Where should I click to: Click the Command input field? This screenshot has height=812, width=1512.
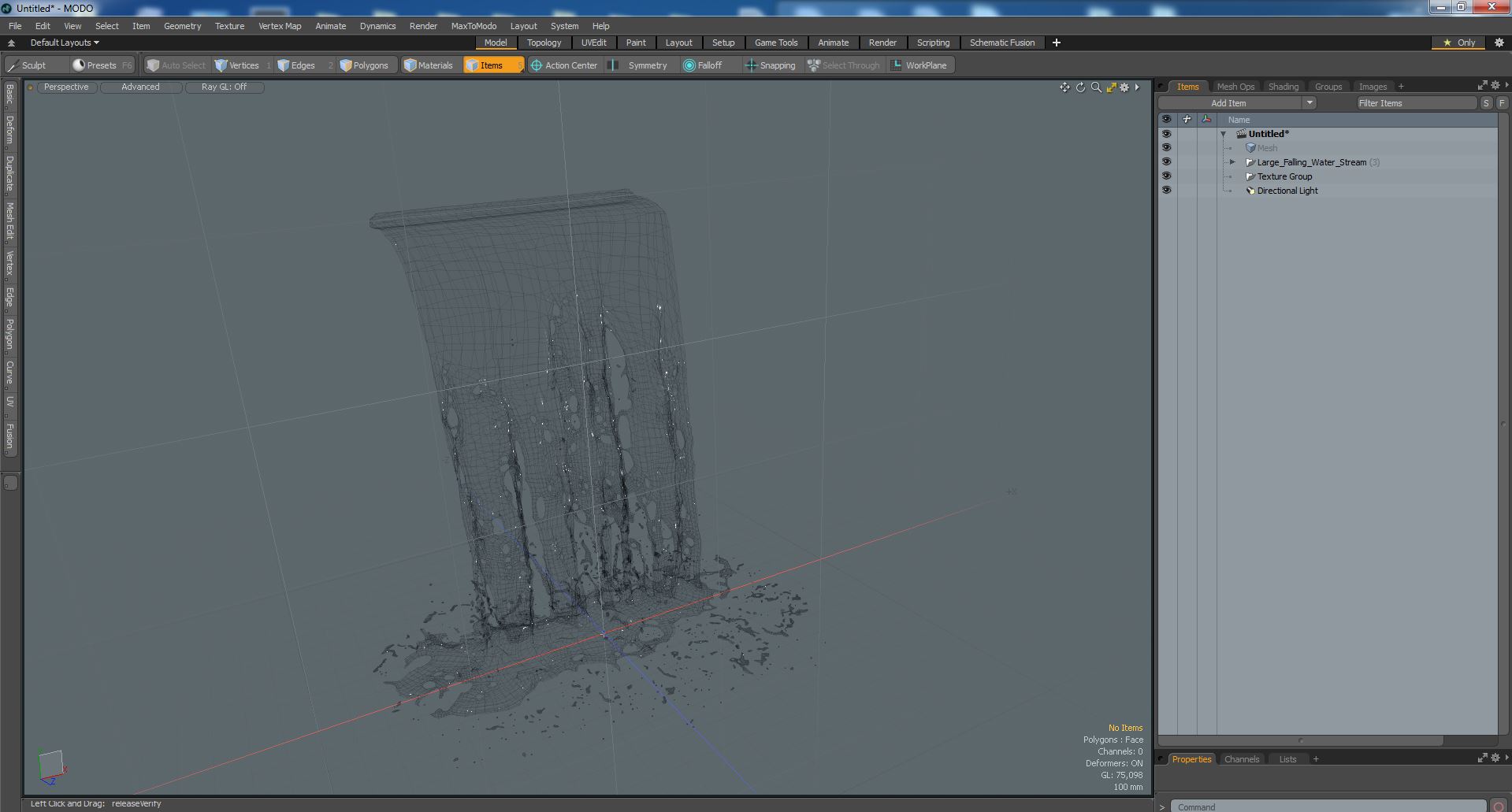[x=1329, y=806]
